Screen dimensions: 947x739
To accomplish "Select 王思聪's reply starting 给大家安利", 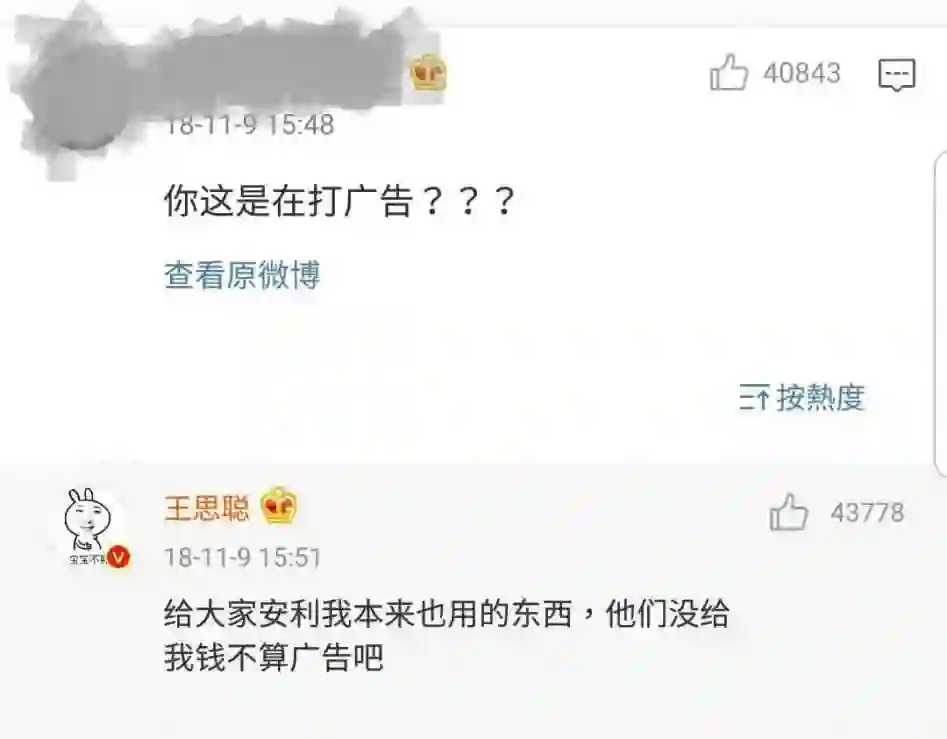I will click(447, 635).
